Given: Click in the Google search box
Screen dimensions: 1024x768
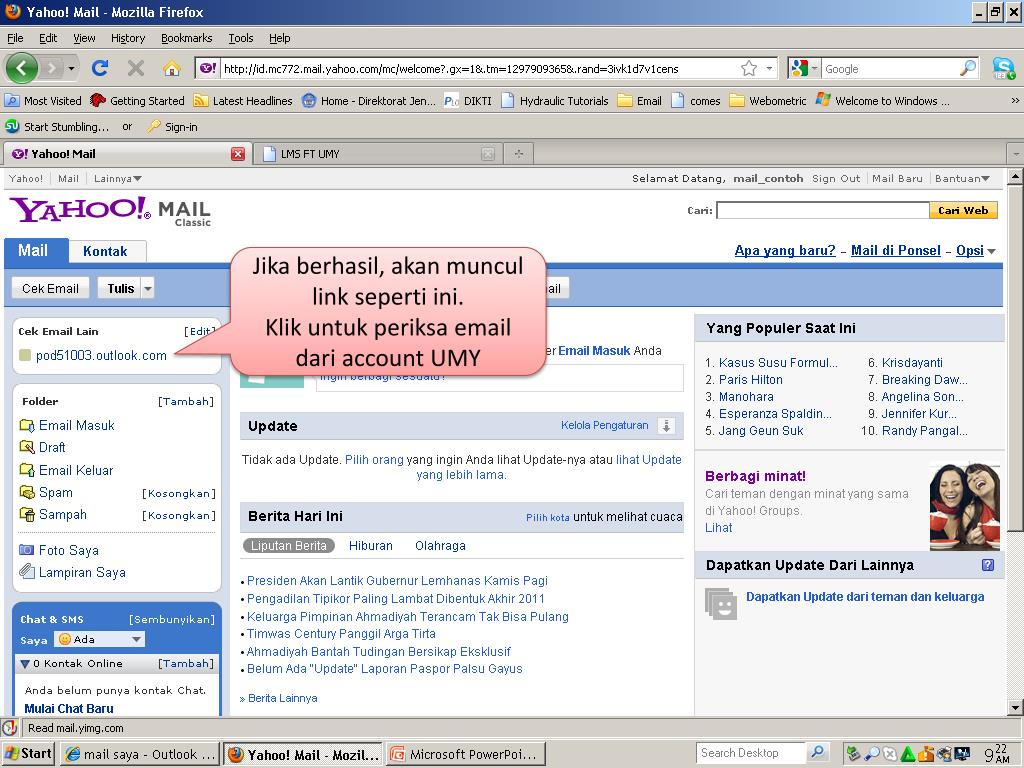Looking at the screenshot, I should [891, 69].
